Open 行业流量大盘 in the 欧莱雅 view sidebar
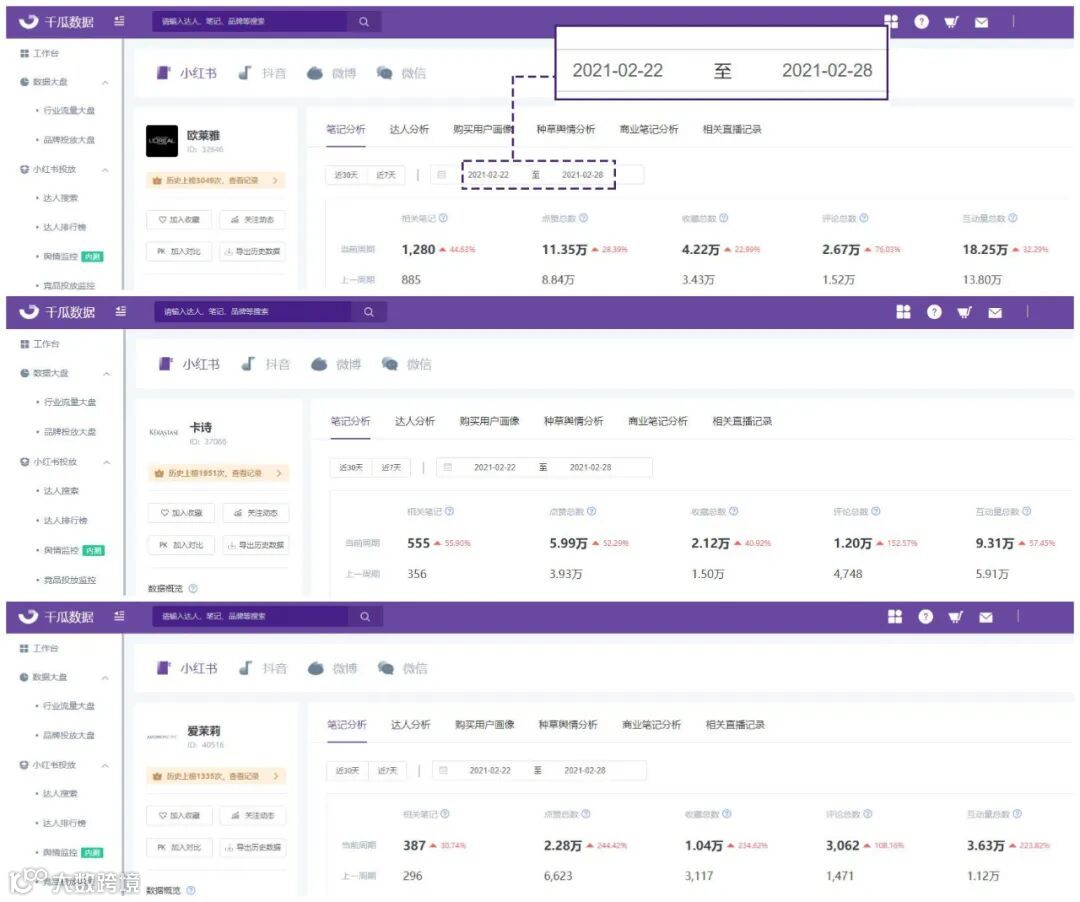 click(x=69, y=110)
